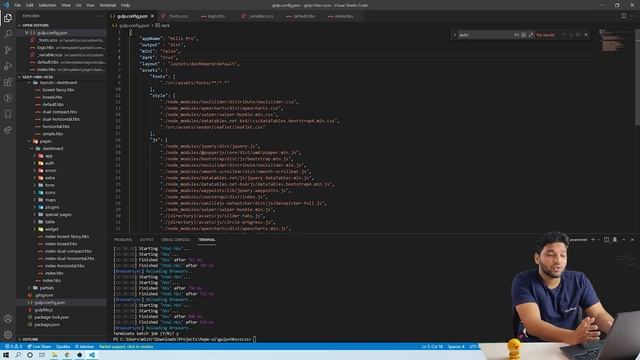Image resolution: width=640 pixels, height=360 pixels.
Task: Open the Accounts menu icon
Action: [8, 318]
